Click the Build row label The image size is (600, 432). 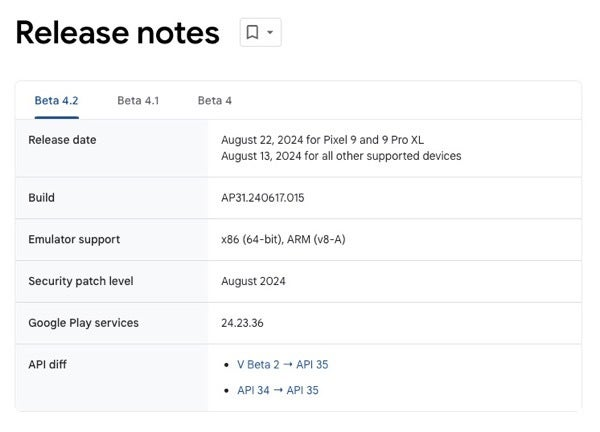pyautogui.click(x=41, y=198)
